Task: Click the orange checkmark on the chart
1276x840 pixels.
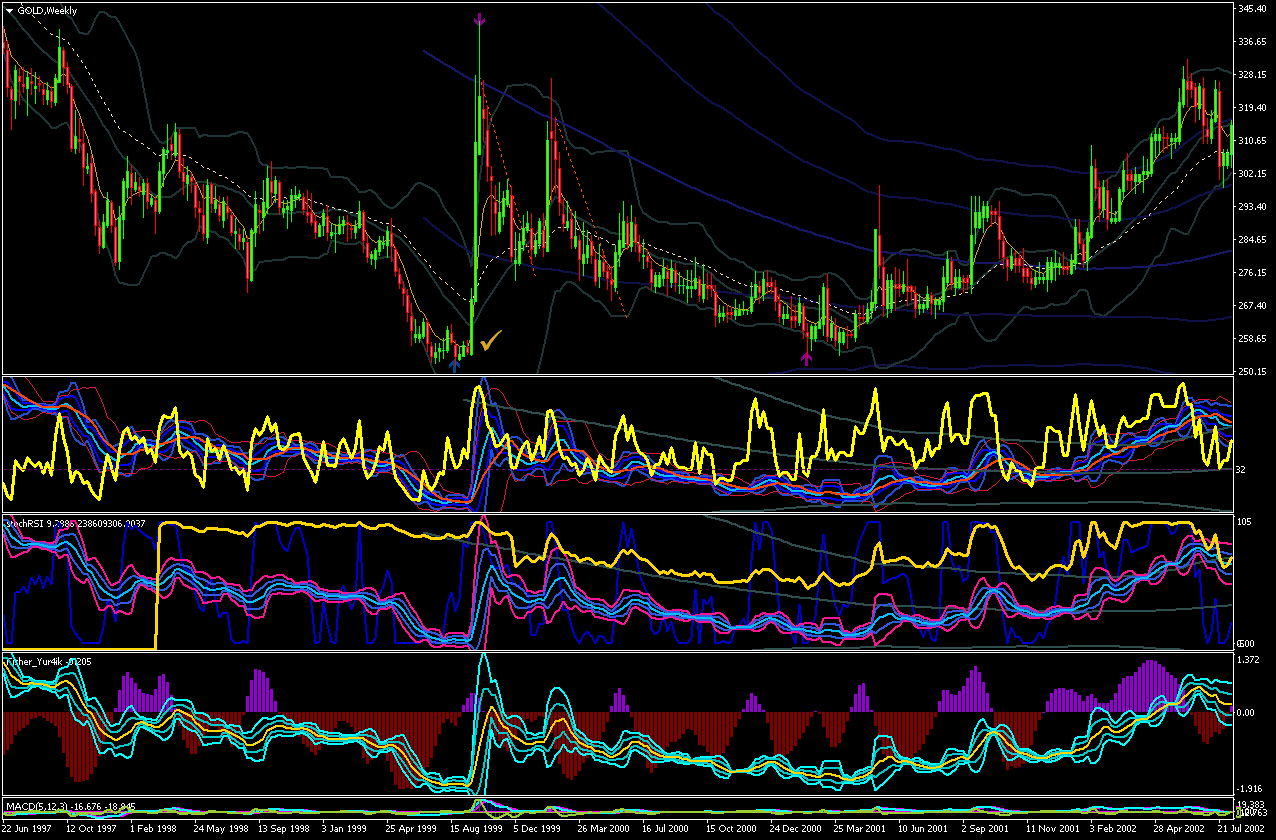Action: [x=490, y=340]
